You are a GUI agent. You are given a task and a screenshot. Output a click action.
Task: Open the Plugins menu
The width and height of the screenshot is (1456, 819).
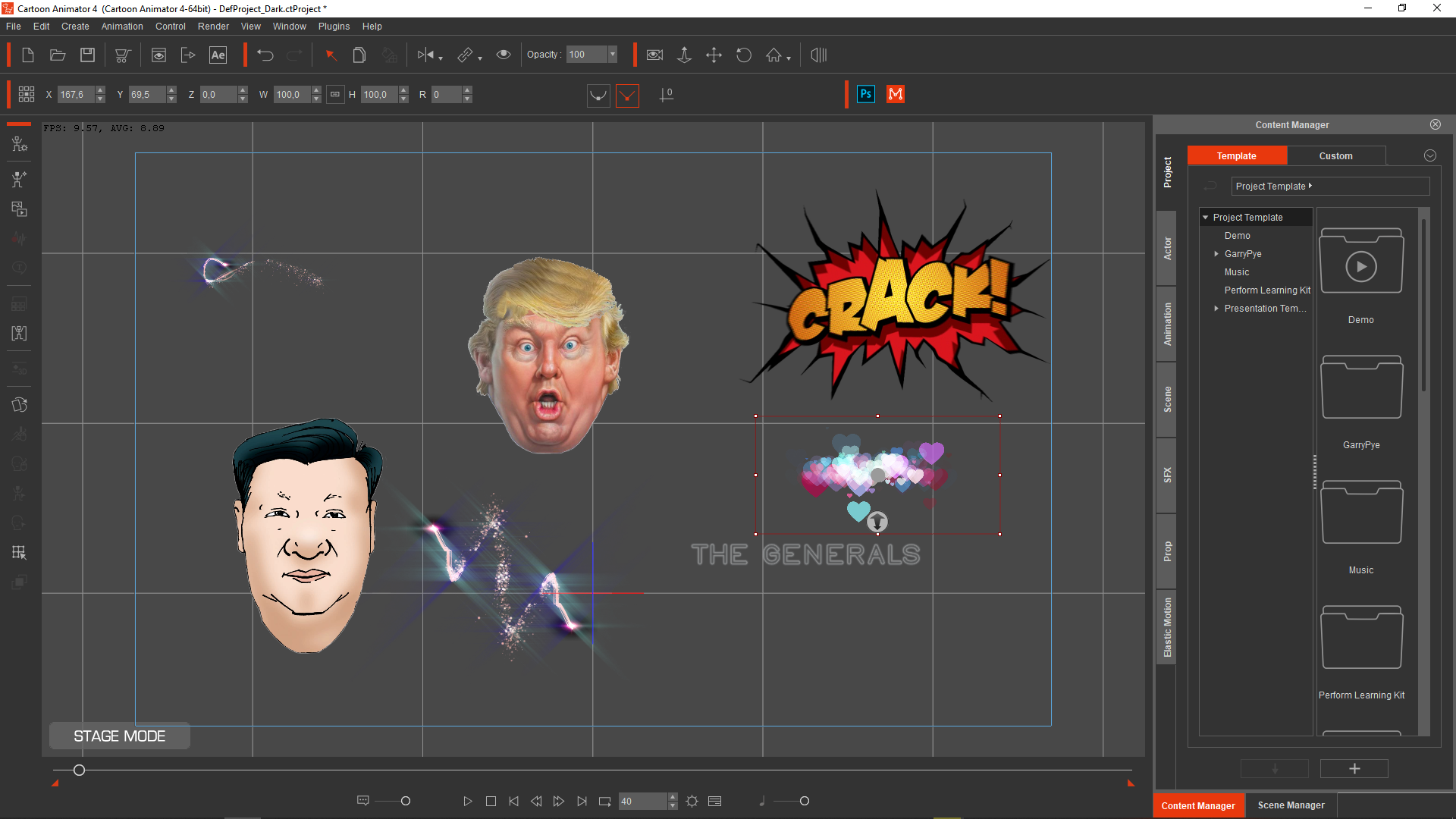334,26
